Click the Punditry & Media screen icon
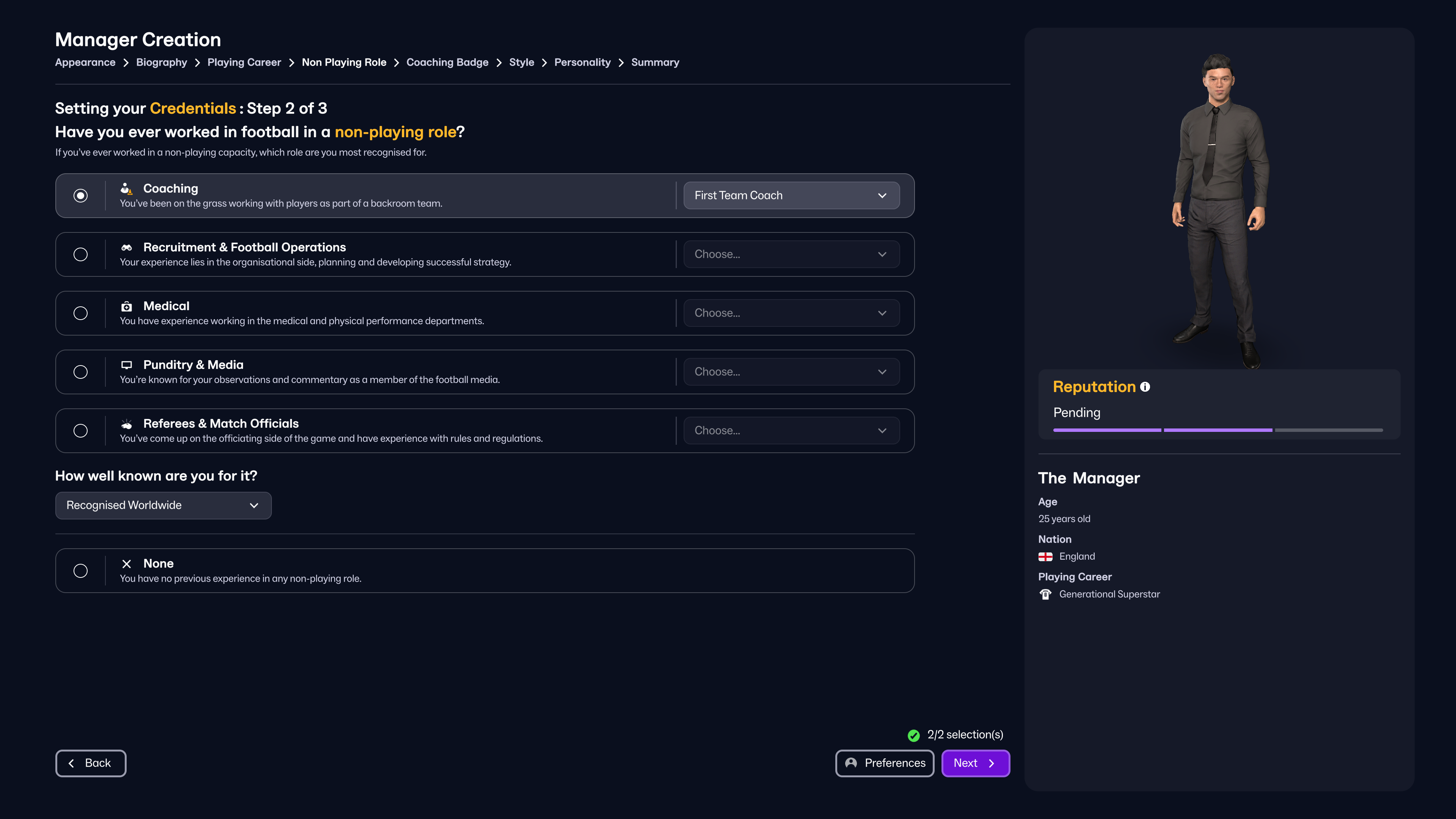1456x819 pixels. point(126,365)
